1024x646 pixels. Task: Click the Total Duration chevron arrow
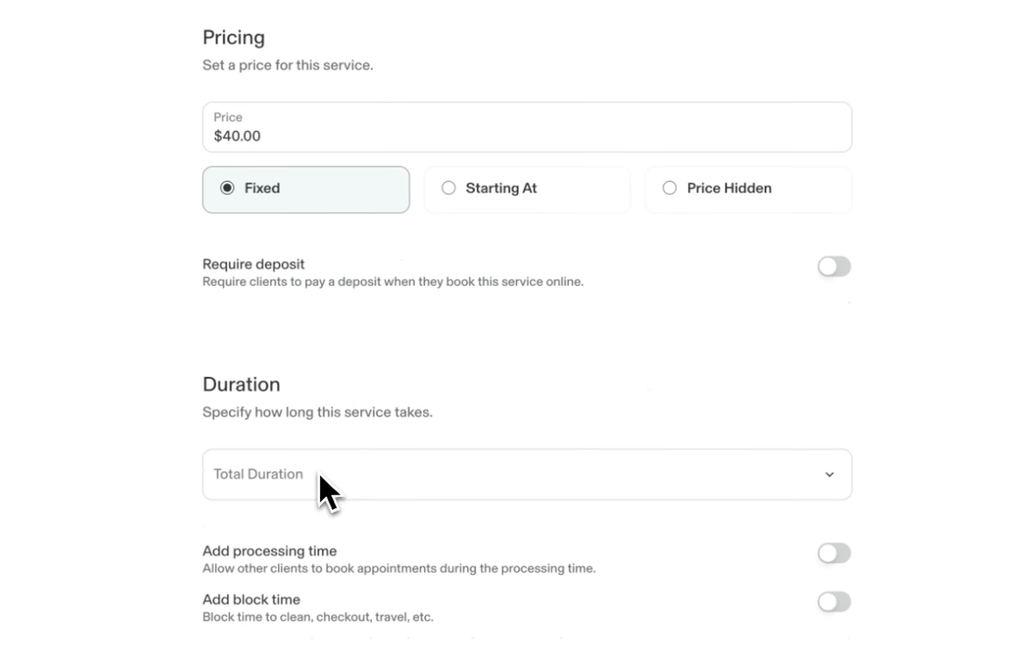click(829, 475)
